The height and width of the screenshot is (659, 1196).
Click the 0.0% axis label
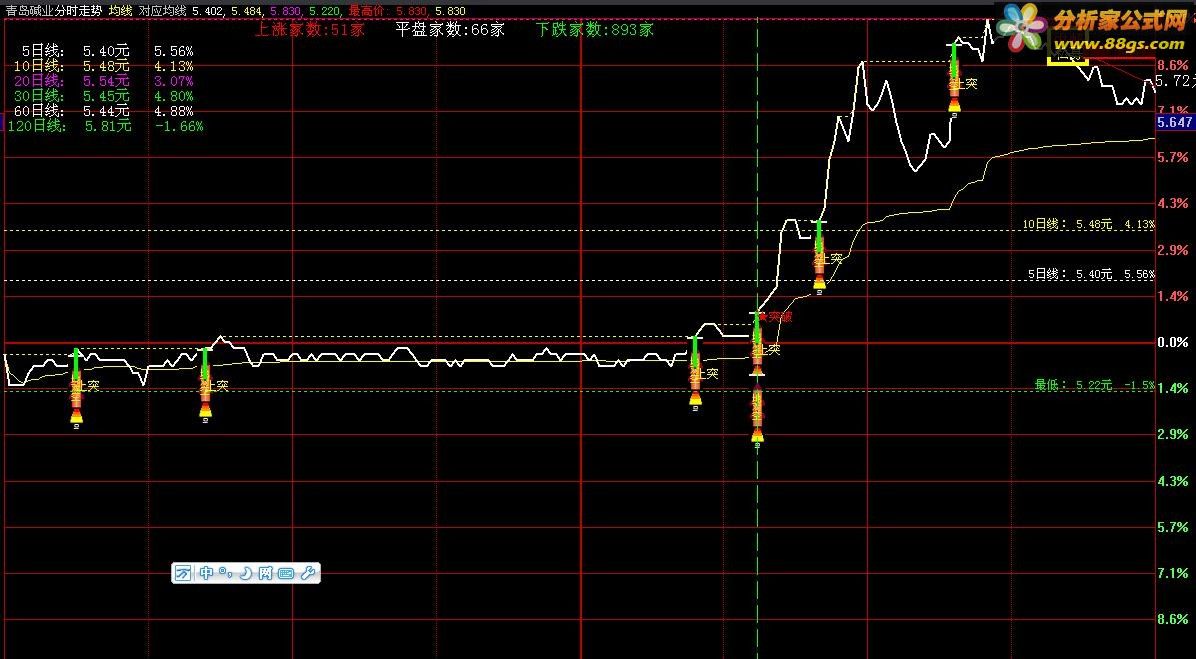pyautogui.click(x=1172, y=342)
